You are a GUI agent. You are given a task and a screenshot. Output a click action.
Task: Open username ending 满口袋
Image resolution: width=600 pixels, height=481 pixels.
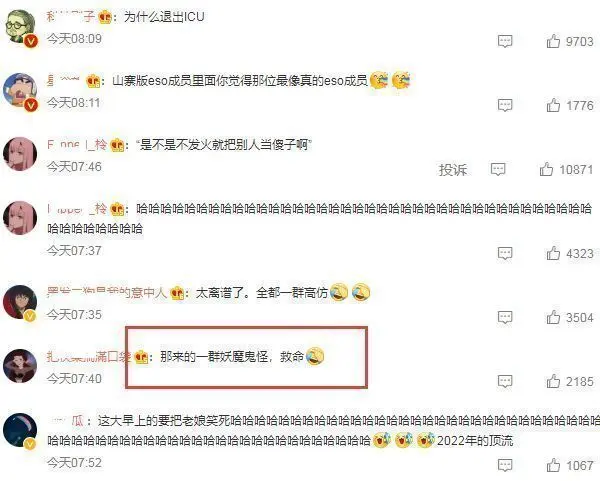[89, 357]
